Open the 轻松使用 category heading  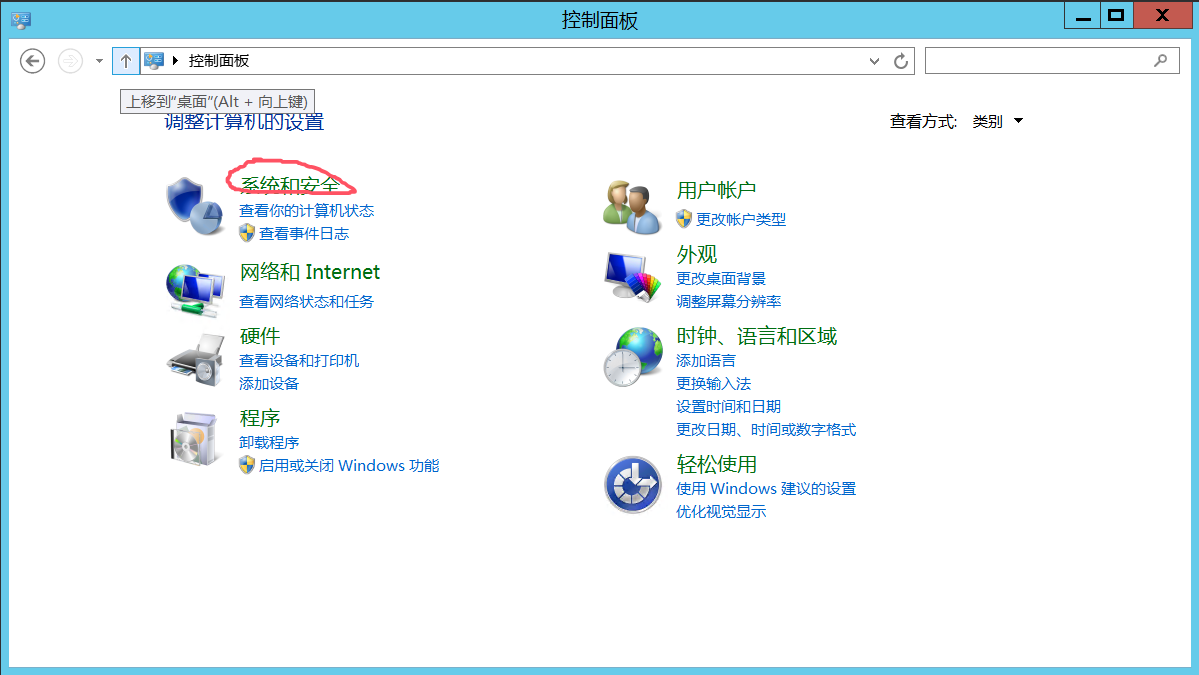coord(716,465)
